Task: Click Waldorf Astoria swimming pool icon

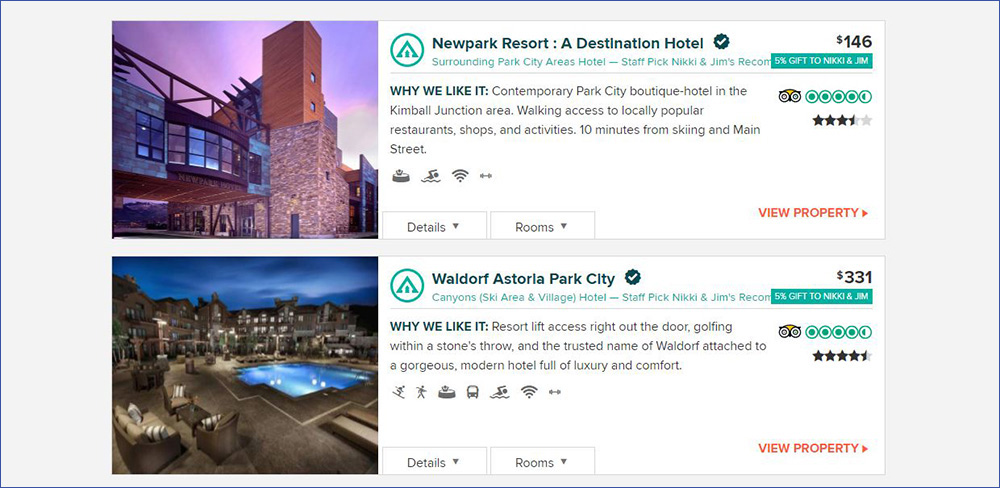Action: 499,392
